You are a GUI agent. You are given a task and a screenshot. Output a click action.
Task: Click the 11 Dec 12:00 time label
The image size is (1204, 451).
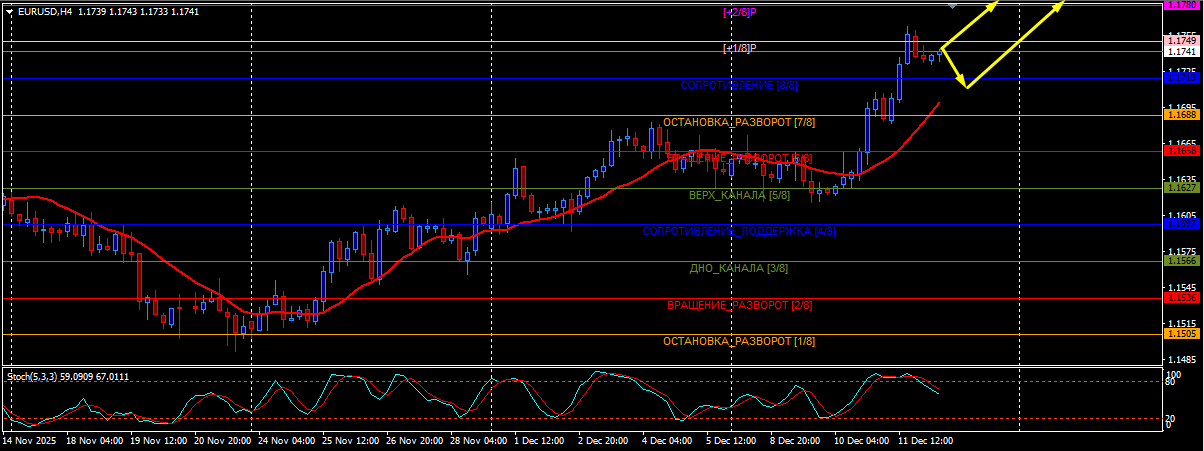click(x=924, y=440)
